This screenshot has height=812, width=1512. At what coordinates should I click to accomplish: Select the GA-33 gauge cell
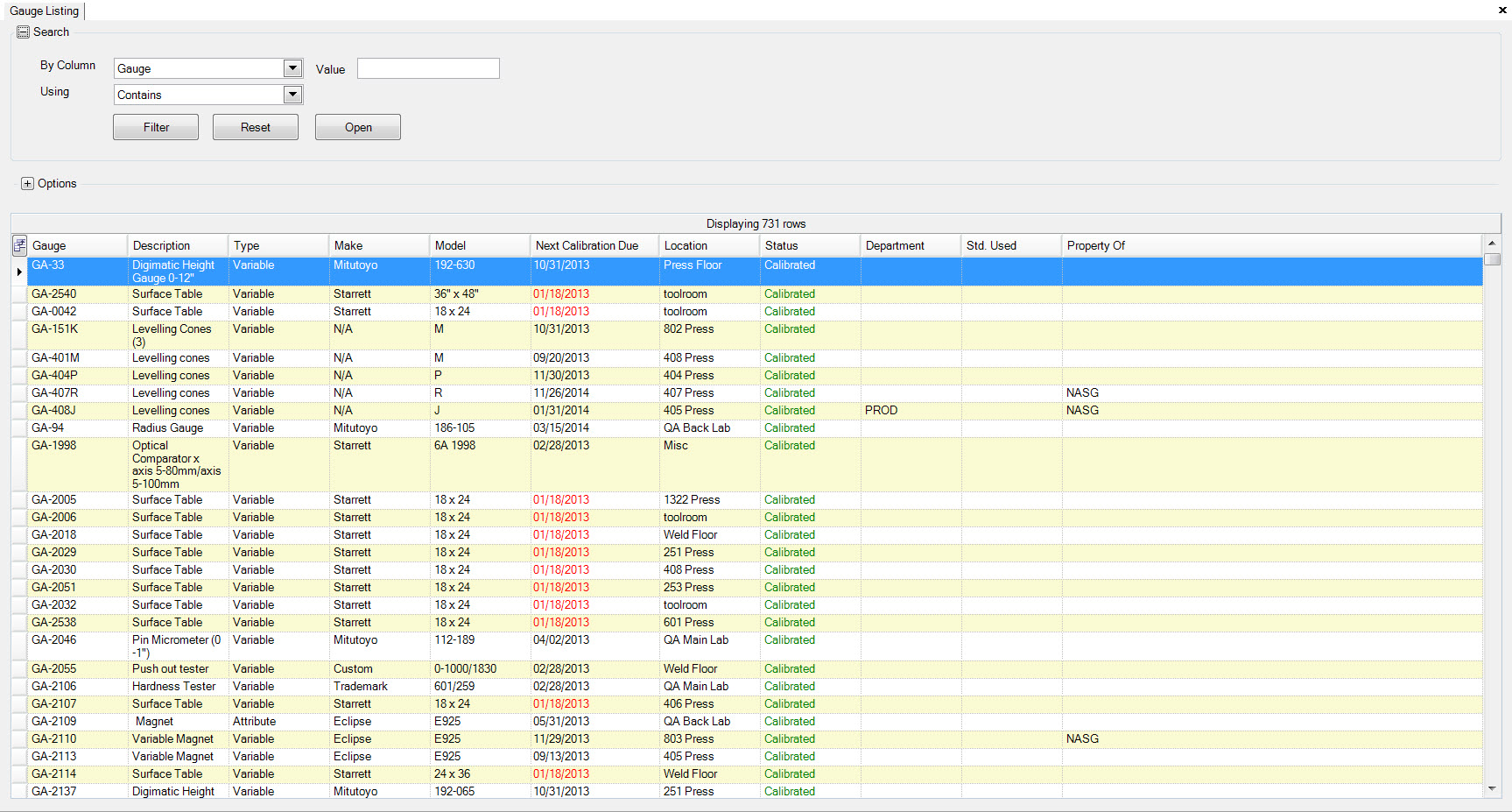[78, 272]
